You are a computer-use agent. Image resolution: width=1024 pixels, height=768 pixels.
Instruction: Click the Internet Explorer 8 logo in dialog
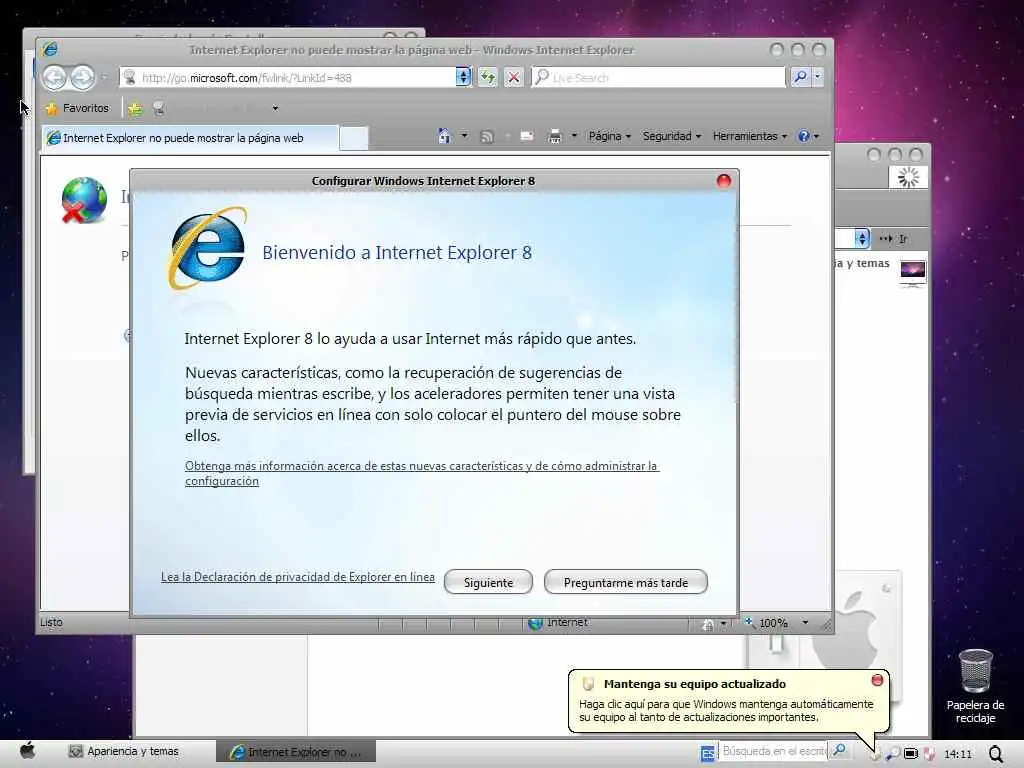coord(208,248)
